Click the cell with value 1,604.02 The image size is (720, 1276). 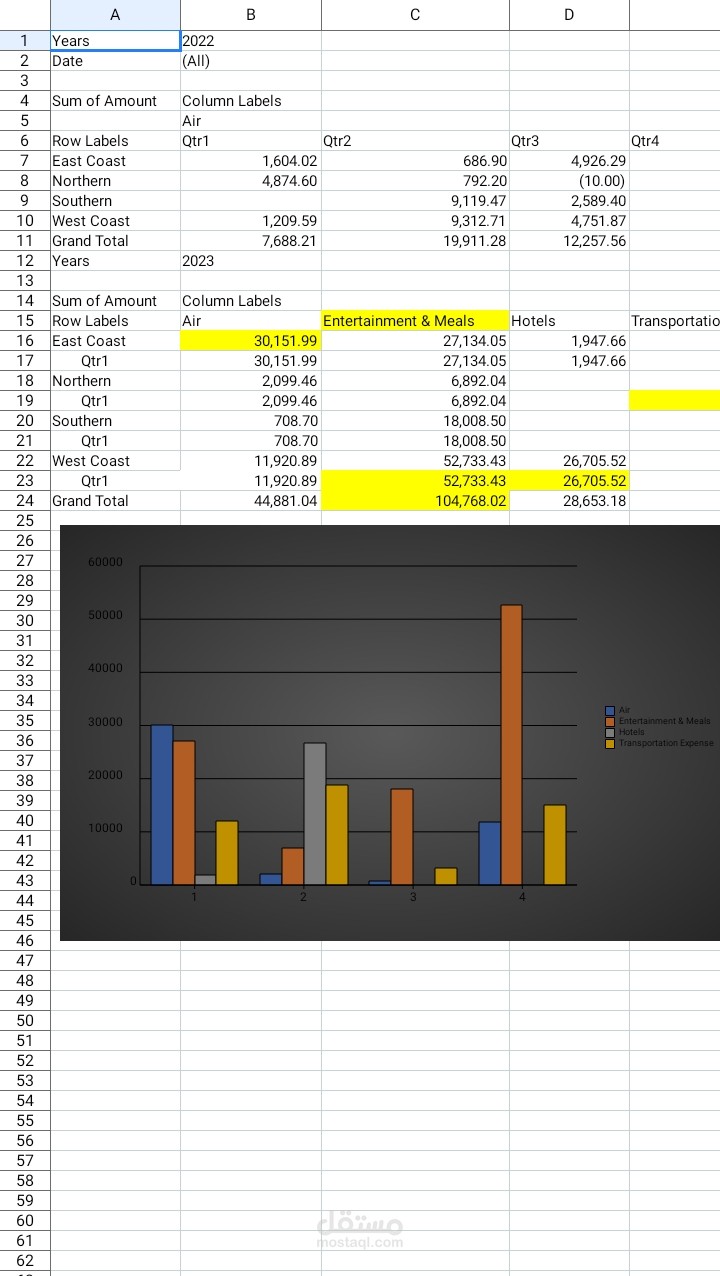click(251, 161)
